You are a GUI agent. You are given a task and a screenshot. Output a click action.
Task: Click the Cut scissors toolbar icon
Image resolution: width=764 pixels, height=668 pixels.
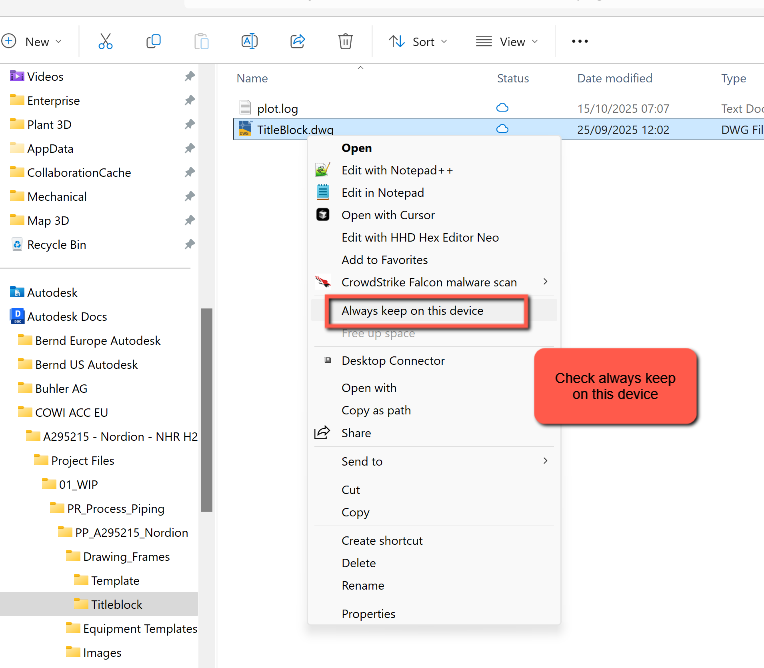coord(105,41)
